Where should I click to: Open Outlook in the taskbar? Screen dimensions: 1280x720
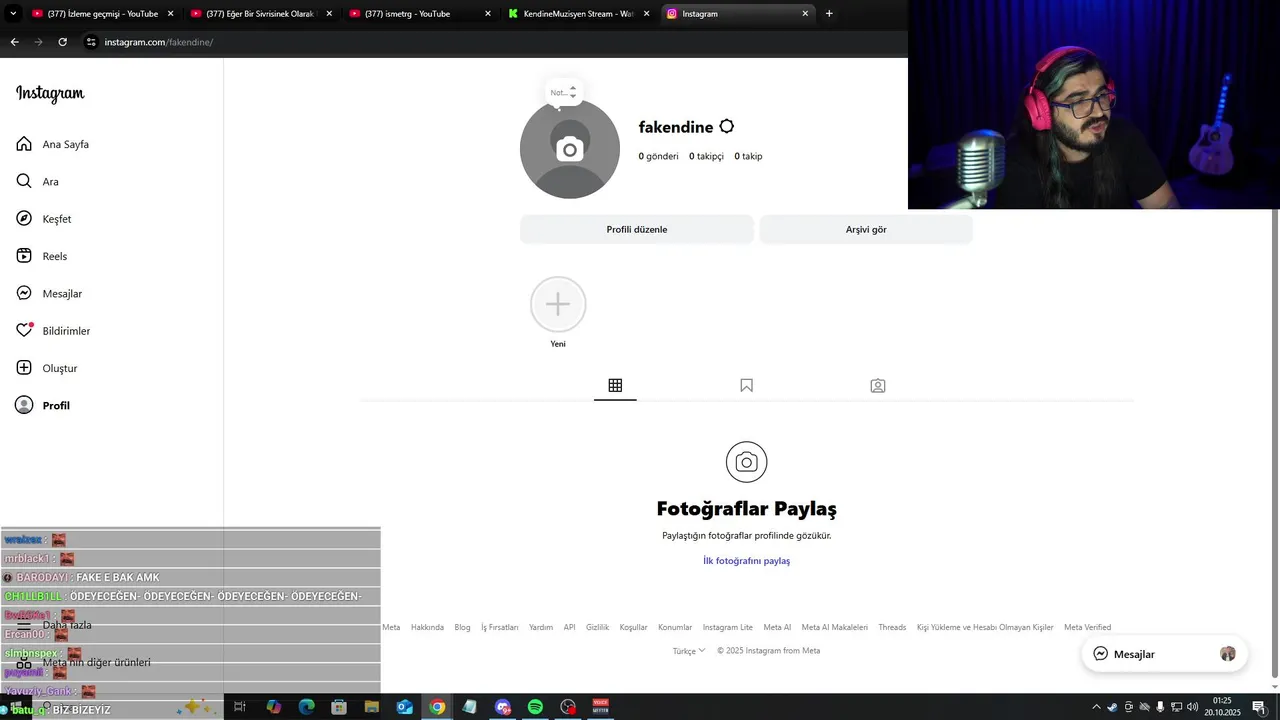(x=404, y=707)
